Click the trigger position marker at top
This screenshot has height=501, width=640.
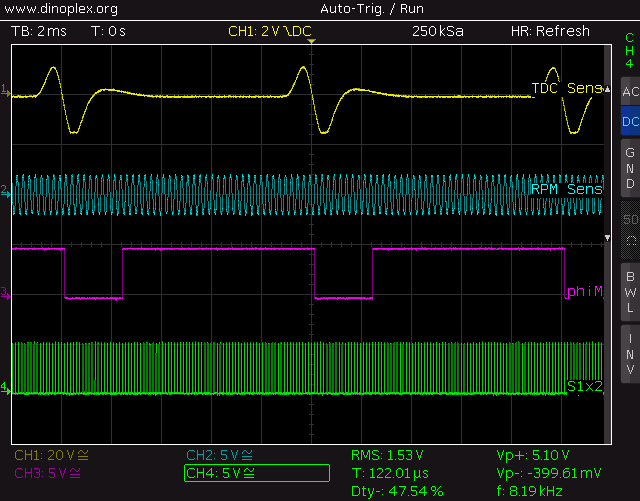click(310, 42)
